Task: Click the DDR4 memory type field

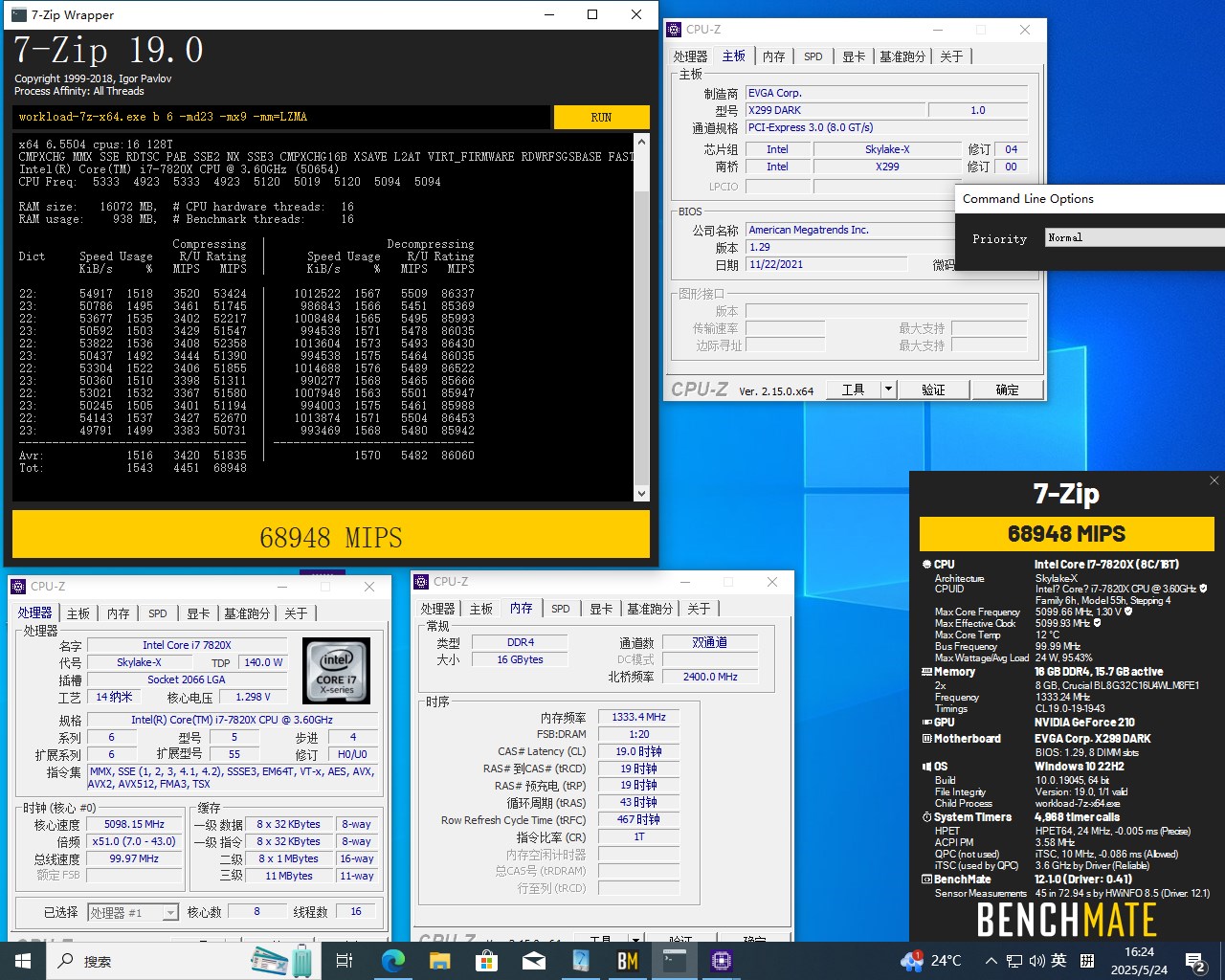Action: (x=521, y=642)
